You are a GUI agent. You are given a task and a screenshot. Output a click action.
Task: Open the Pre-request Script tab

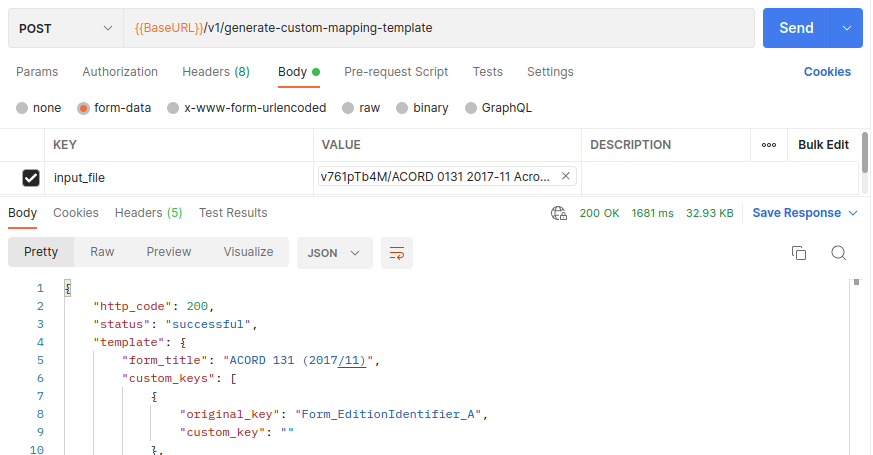[x=396, y=72]
